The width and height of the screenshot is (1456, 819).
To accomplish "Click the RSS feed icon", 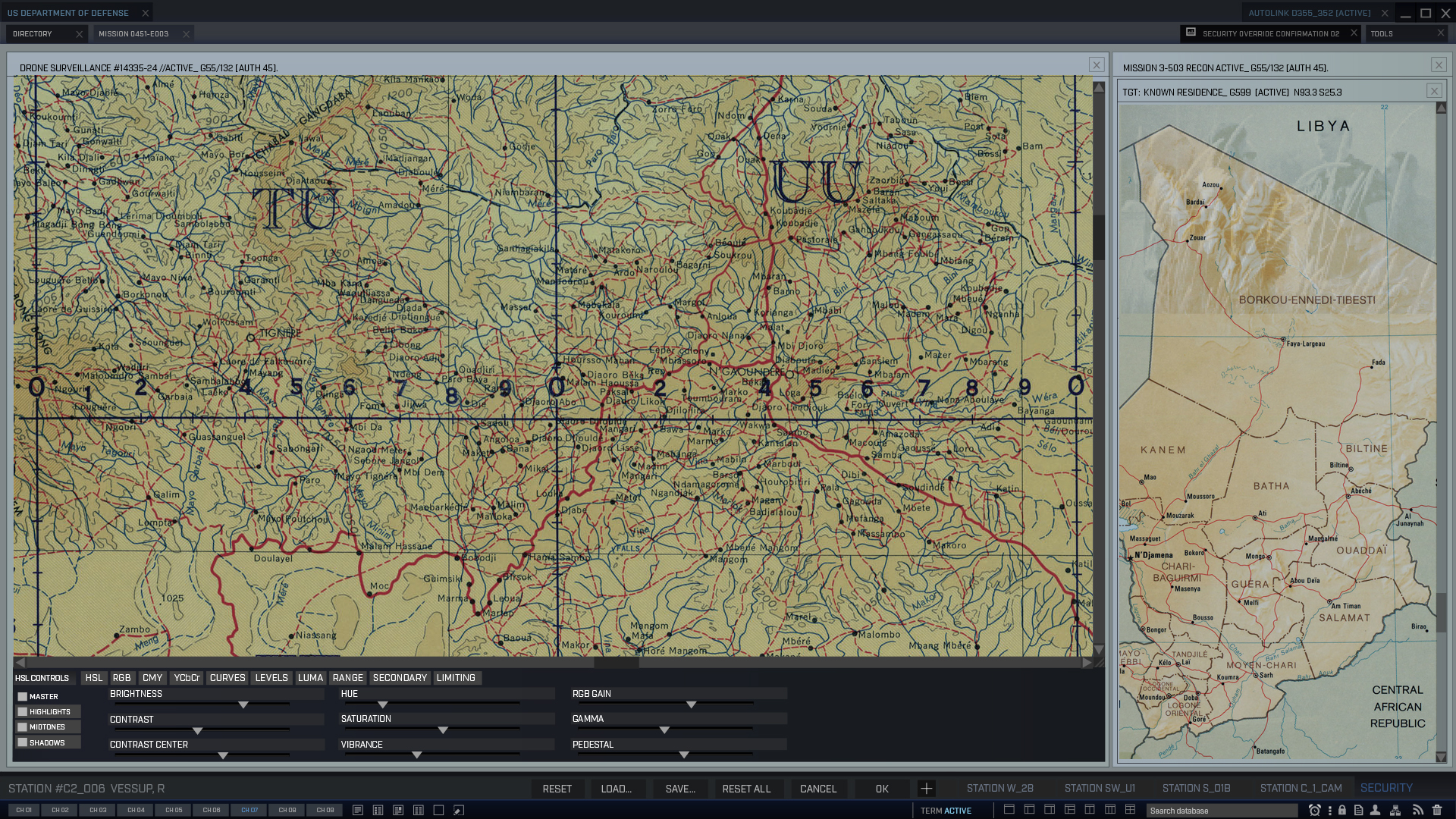I will (1417, 810).
